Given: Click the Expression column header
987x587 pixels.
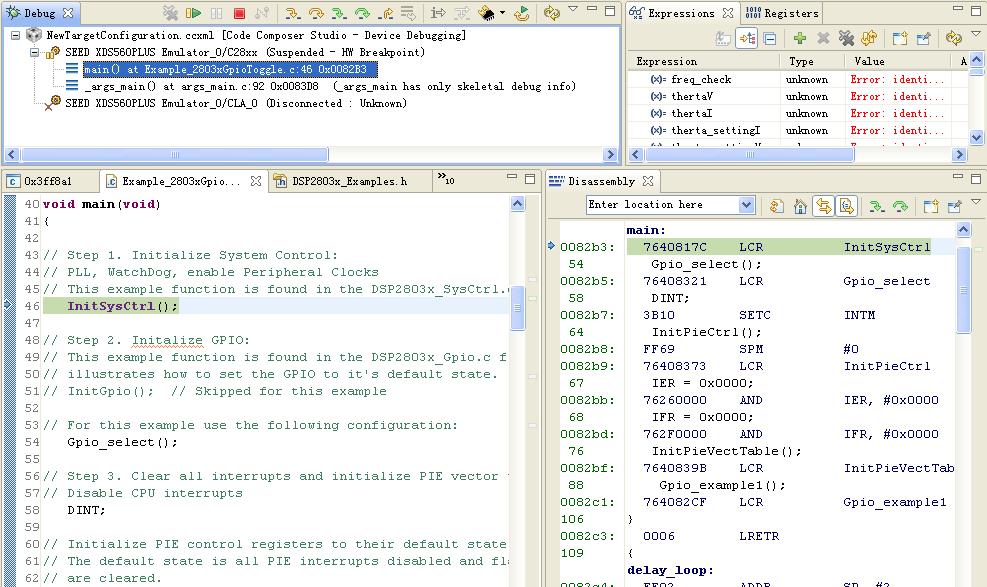Looking at the screenshot, I should click(x=703, y=61).
